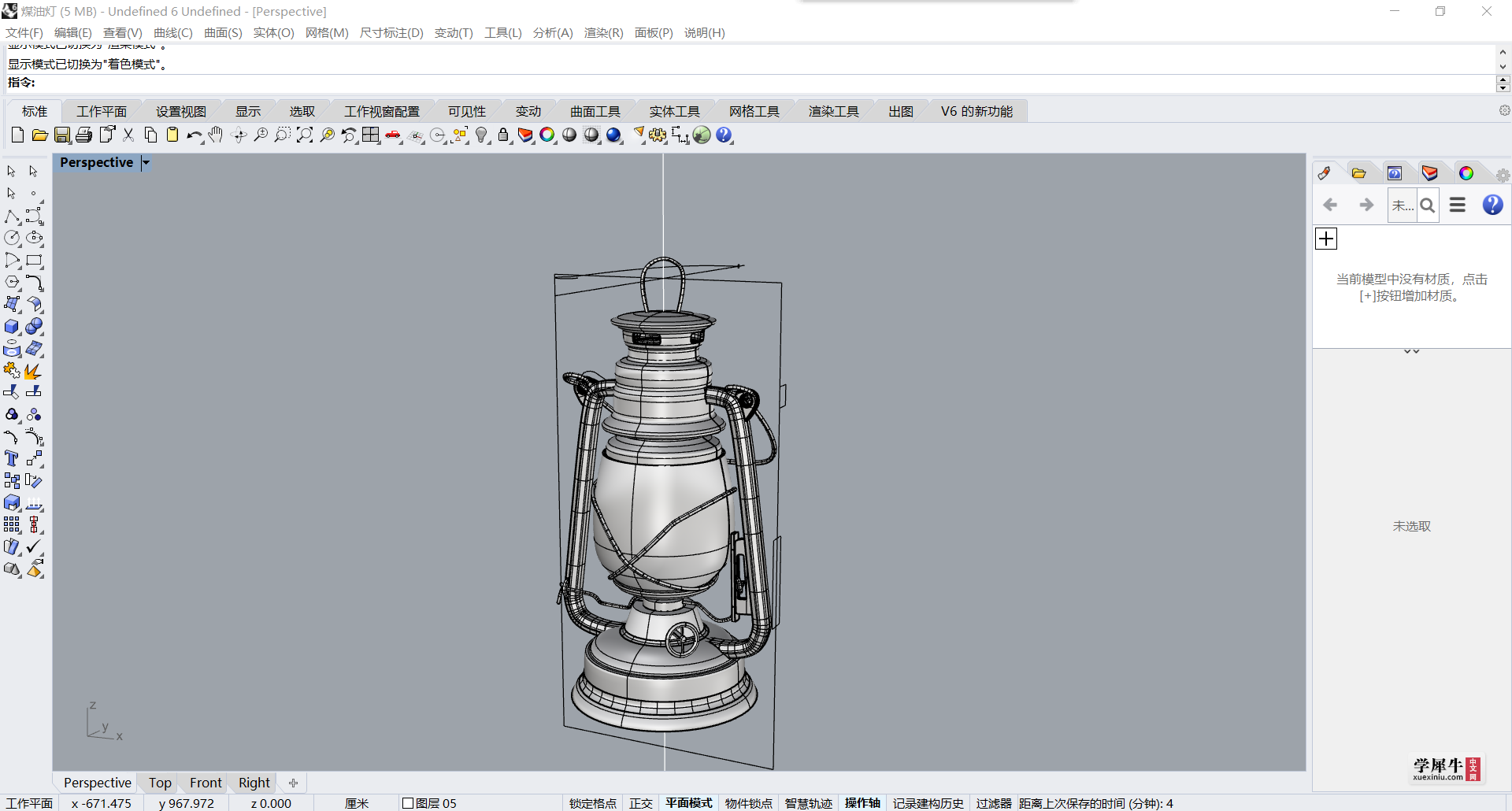Click the Undo arrow icon
The height and width of the screenshot is (811, 1512).
[195, 135]
